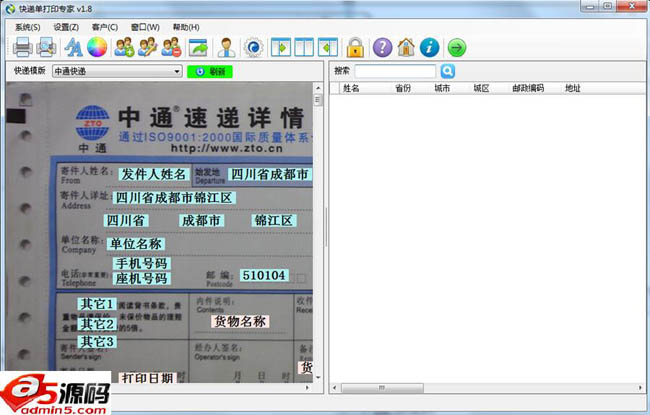Click the printer icon in toolbar
The height and width of the screenshot is (415, 650).
pos(23,47)
